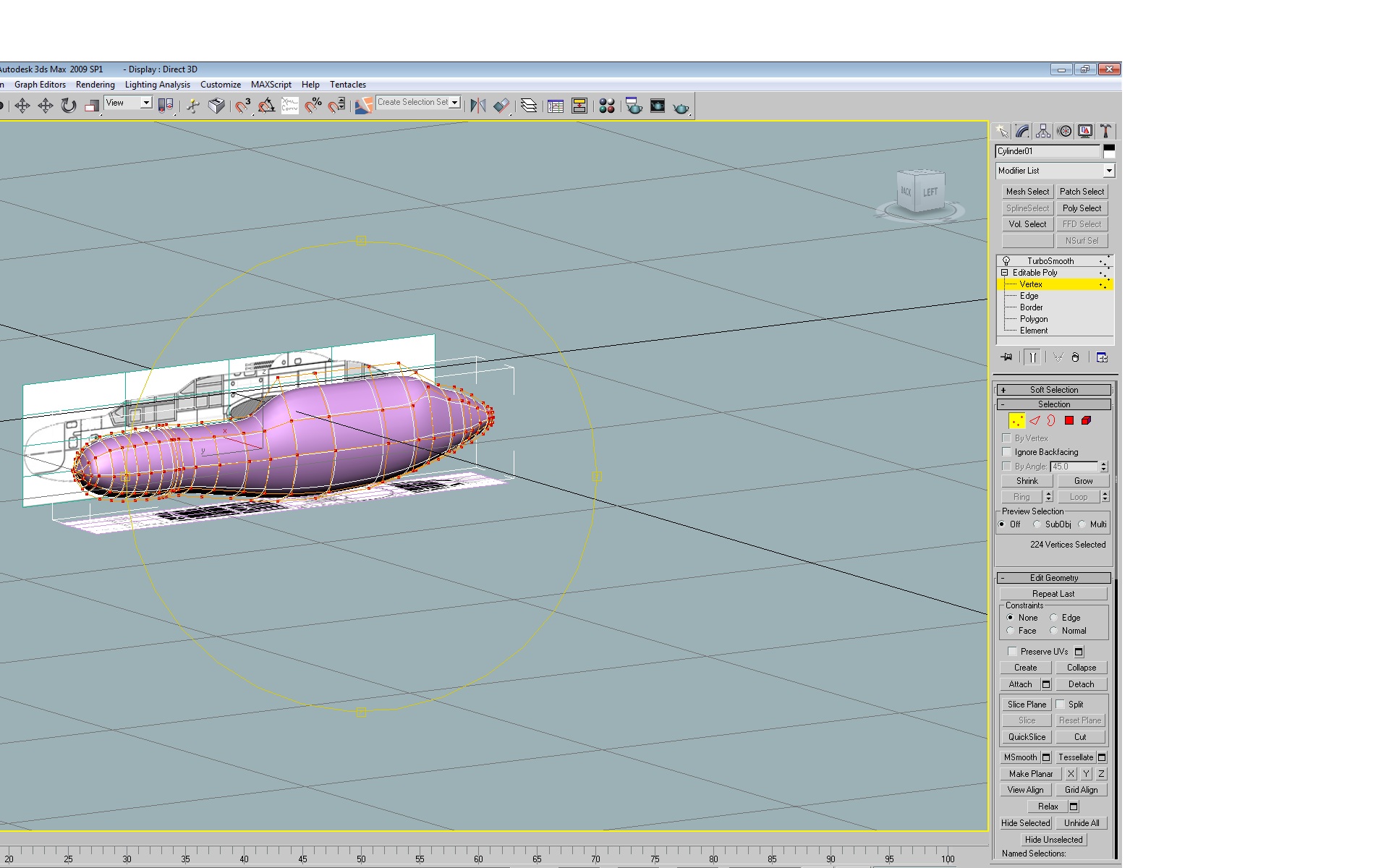Enable the Ignore Backfacing checkbox
1389x868 pixels.
pos(1006,452)
